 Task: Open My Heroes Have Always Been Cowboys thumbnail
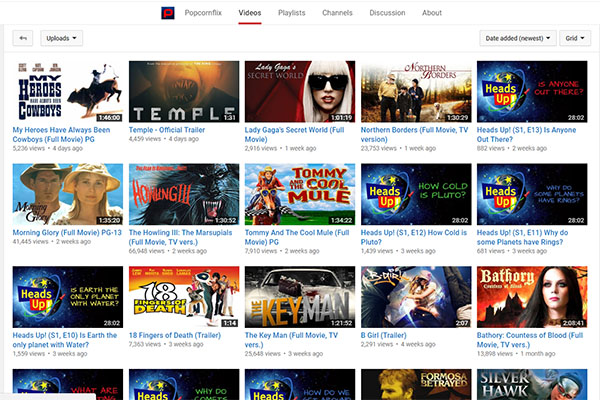click(68, 91)
